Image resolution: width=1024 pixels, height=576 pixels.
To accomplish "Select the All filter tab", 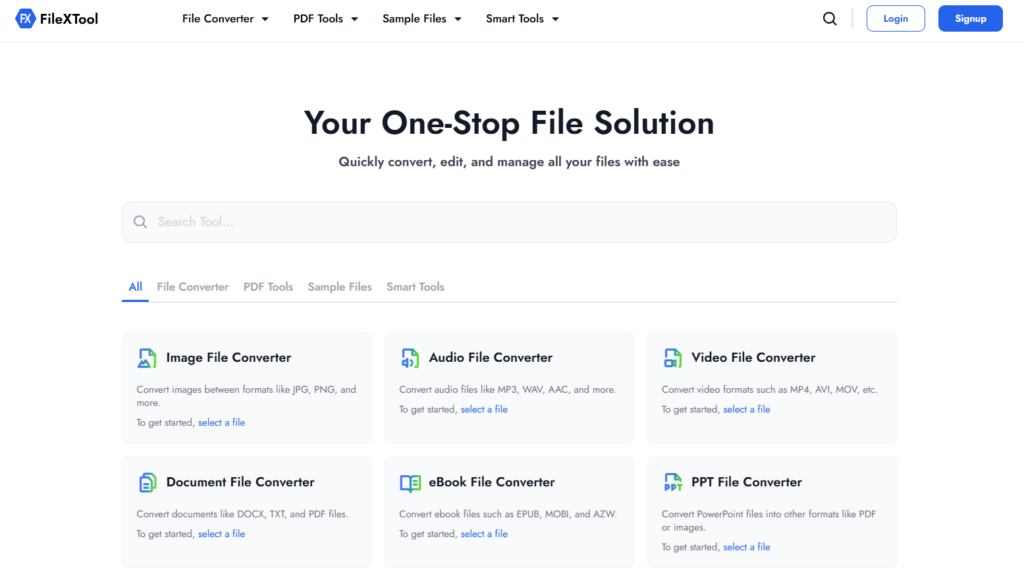I will pyautogui.click(x=135, y=286).
